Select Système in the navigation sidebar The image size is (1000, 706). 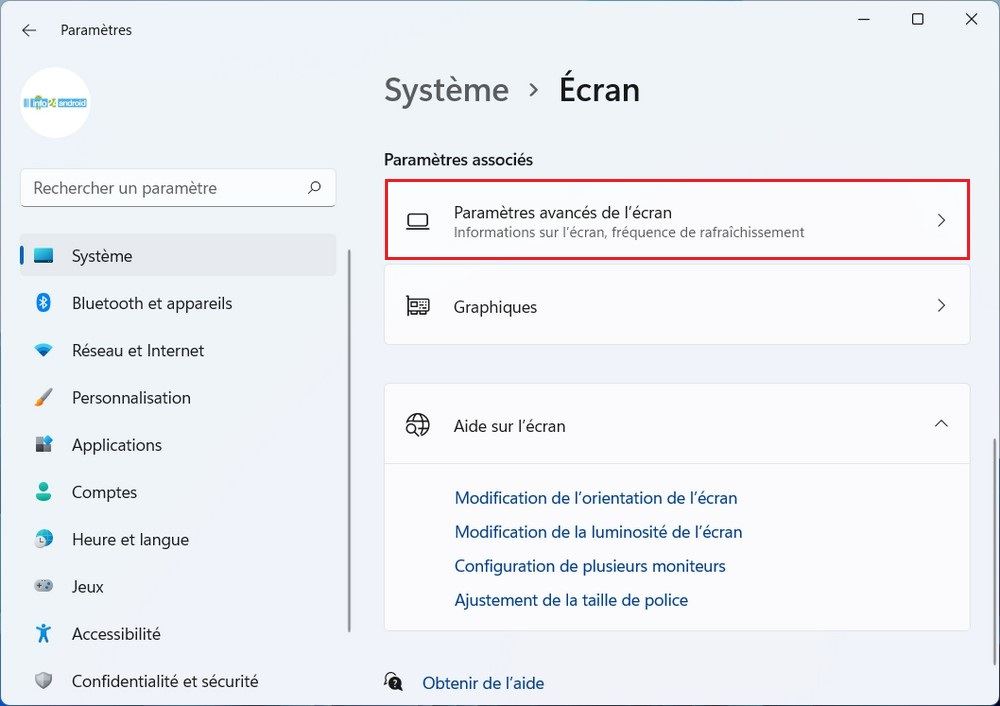click(x=103, y=255)
